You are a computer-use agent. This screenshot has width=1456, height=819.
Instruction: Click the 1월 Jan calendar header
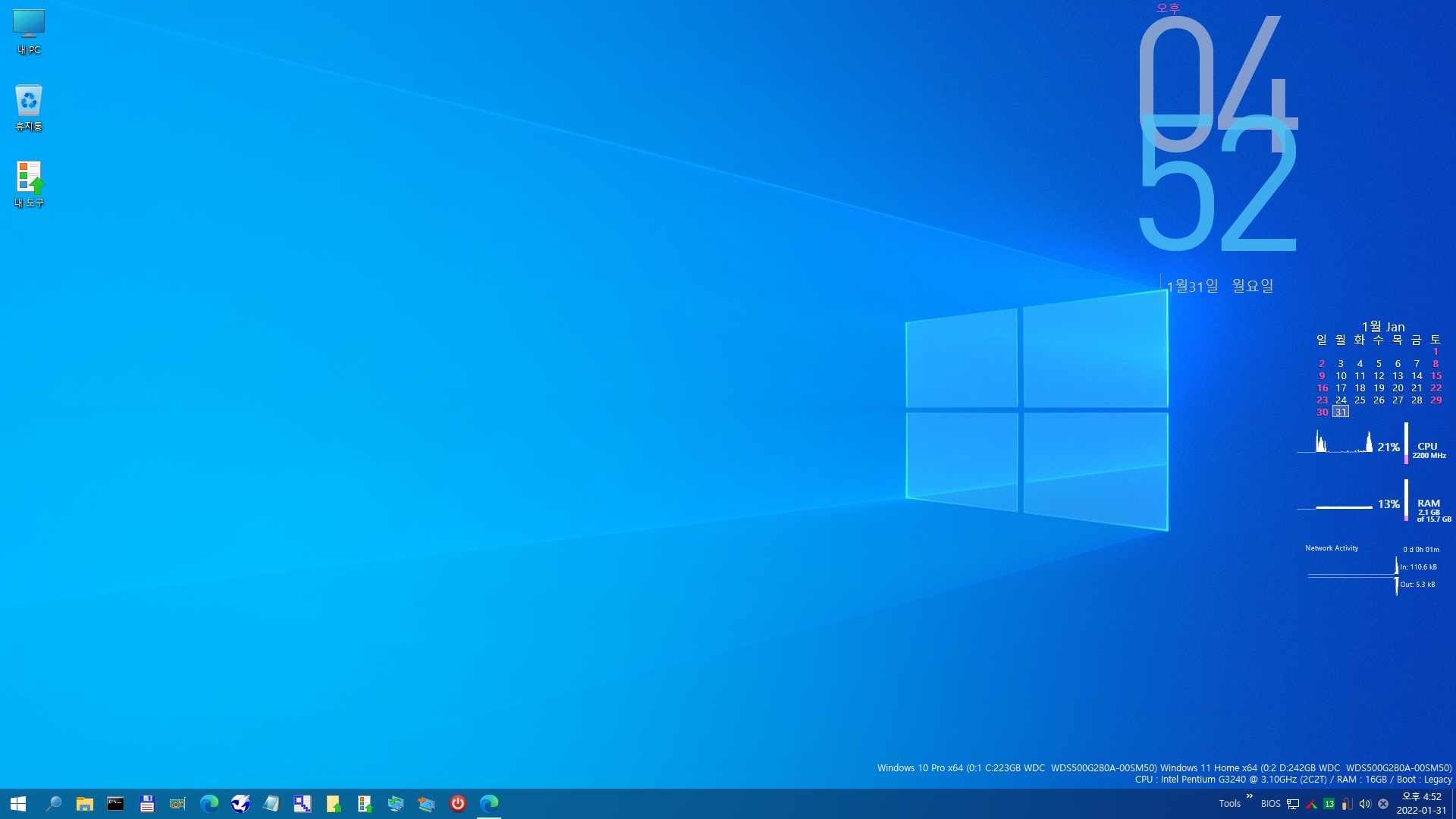click(1383, 327)
